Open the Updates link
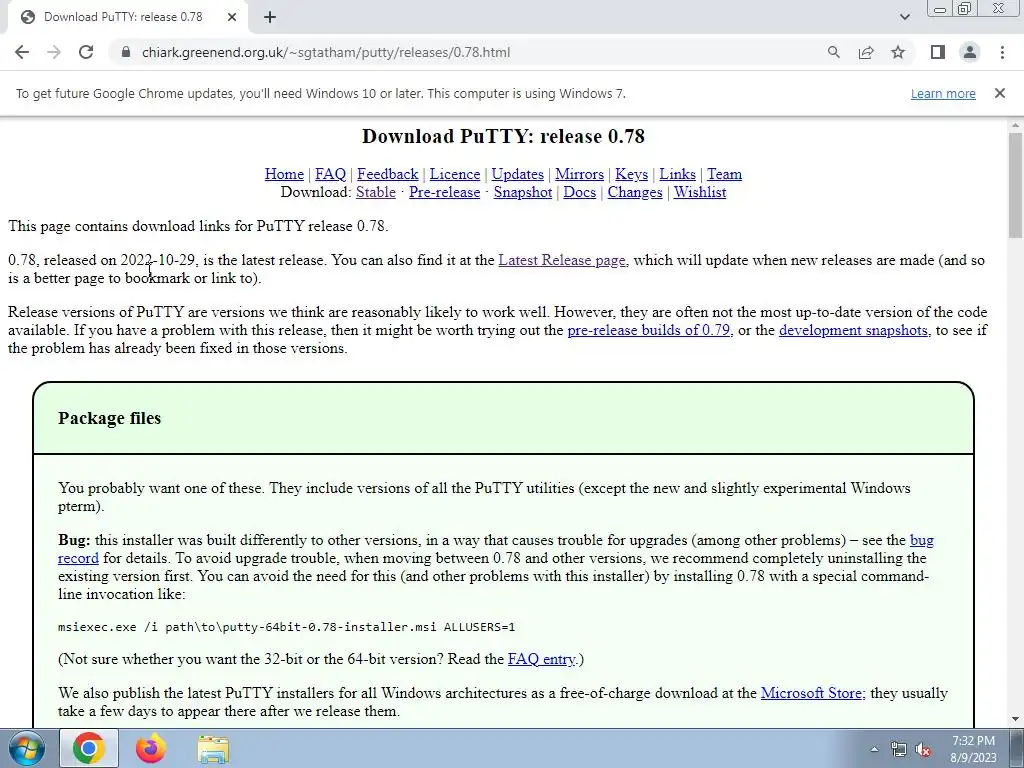1024x768 pixels. [518, 174]
